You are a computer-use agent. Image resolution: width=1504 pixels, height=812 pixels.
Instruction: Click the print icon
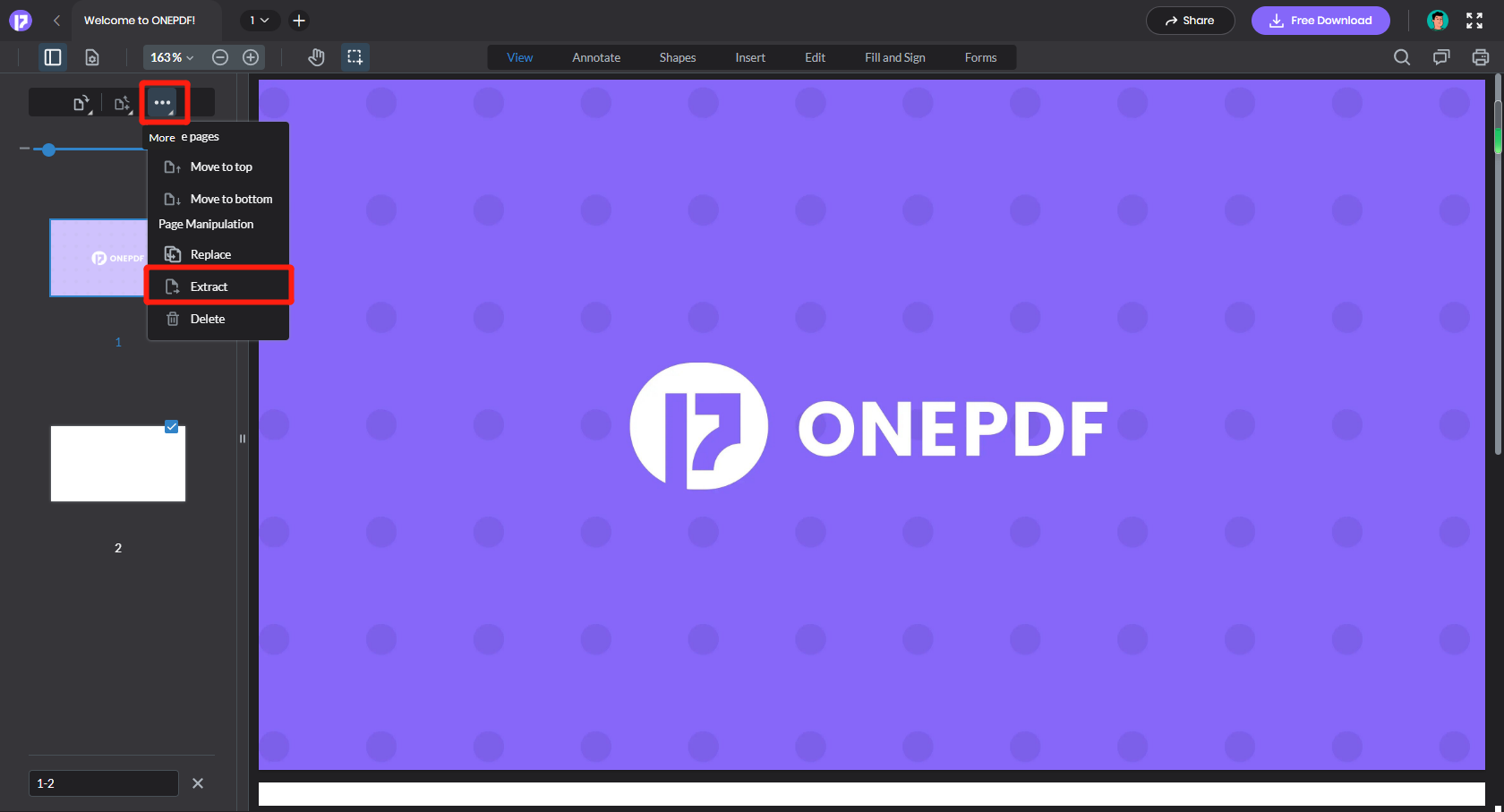tap(1481, 57)
